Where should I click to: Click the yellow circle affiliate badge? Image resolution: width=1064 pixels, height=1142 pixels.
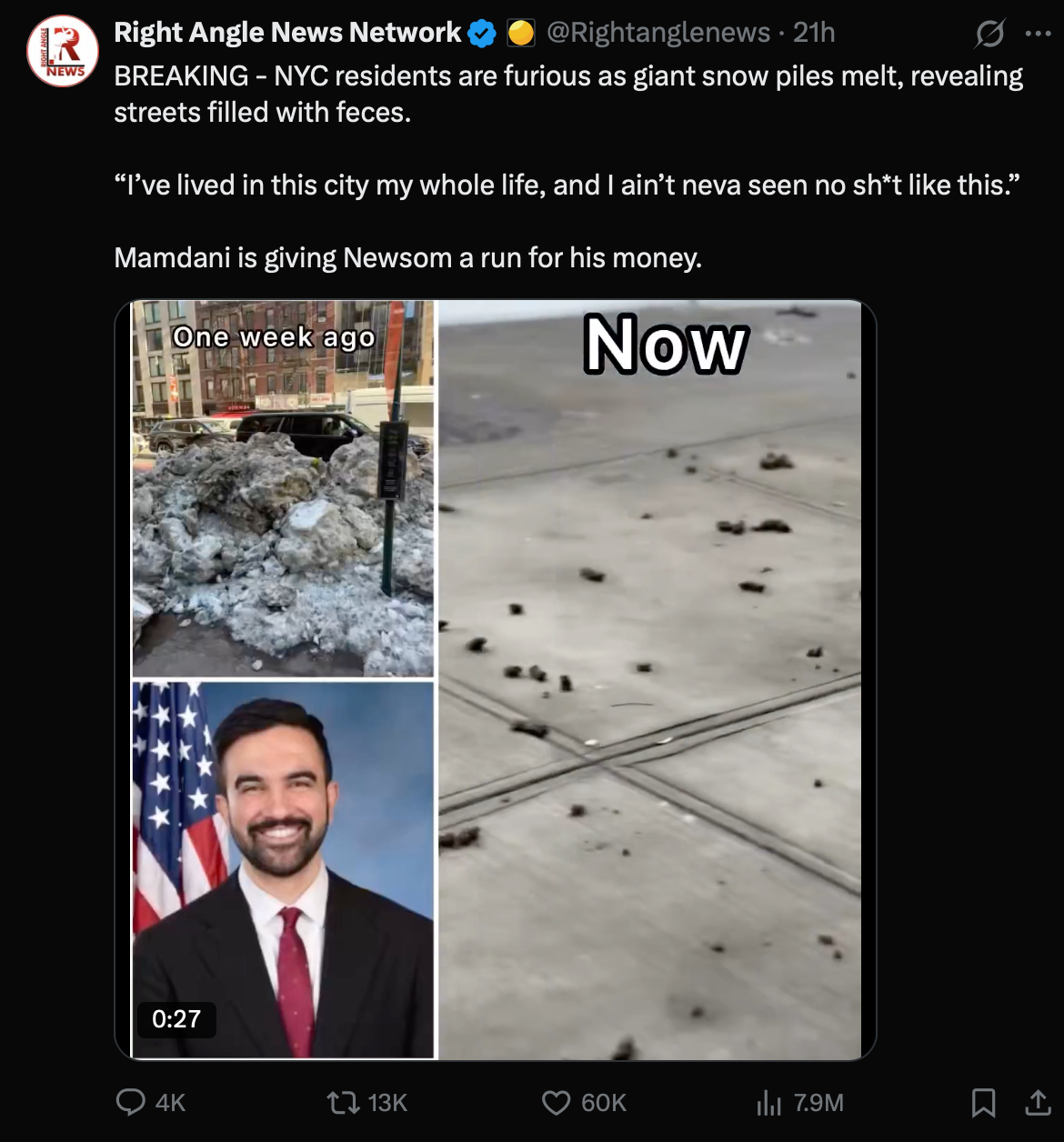521,34
